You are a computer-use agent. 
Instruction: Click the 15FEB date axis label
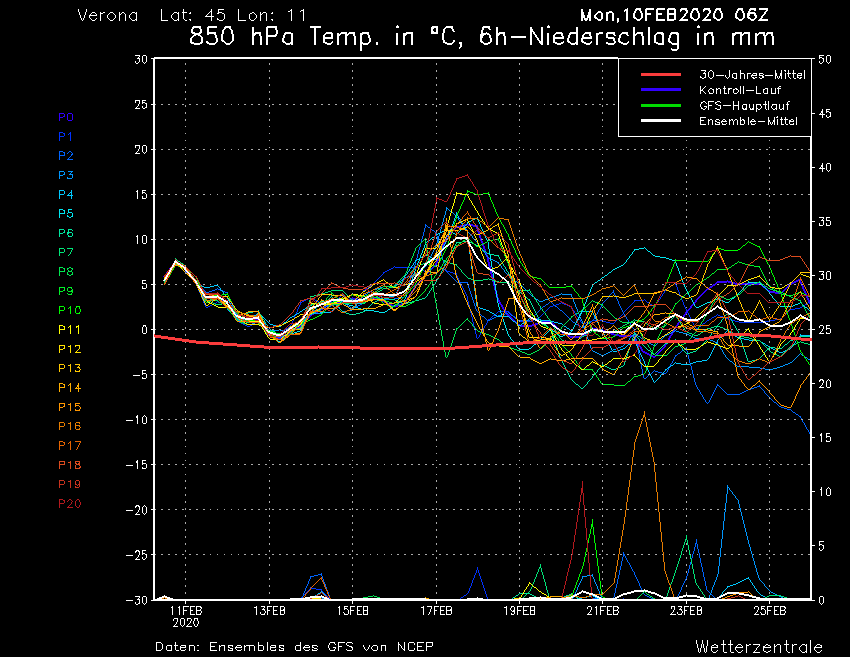click(x=353, y=611)
